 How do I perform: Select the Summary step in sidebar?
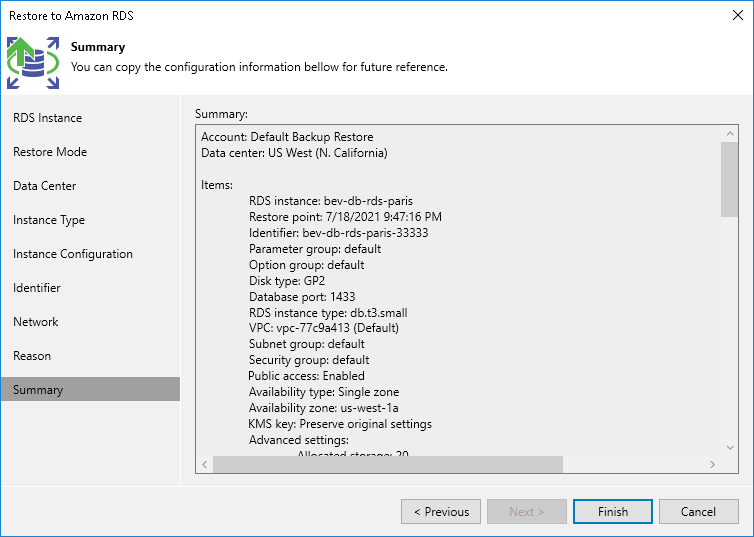(38, 390)
